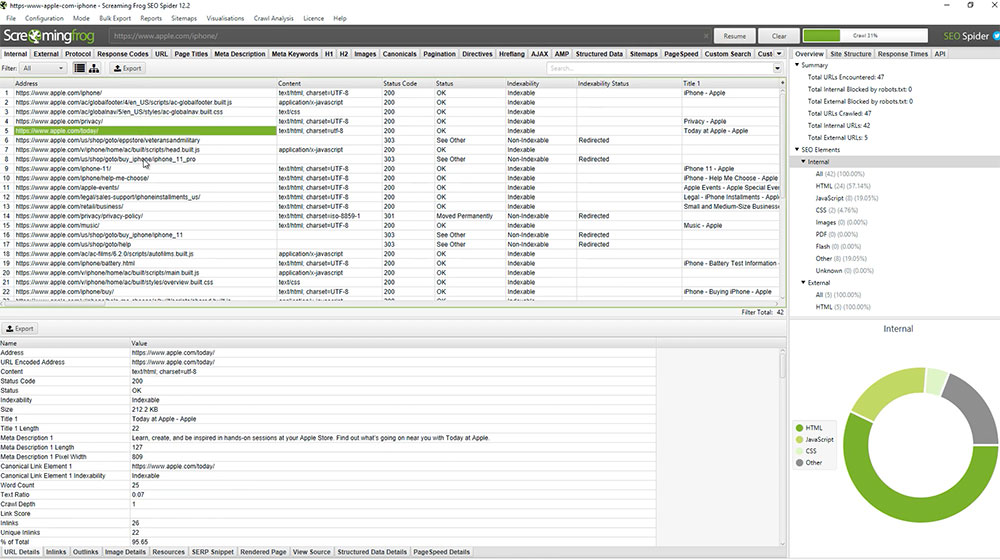
Task: Click the Twitter bird icon
Action: click(x=996, y=36)
